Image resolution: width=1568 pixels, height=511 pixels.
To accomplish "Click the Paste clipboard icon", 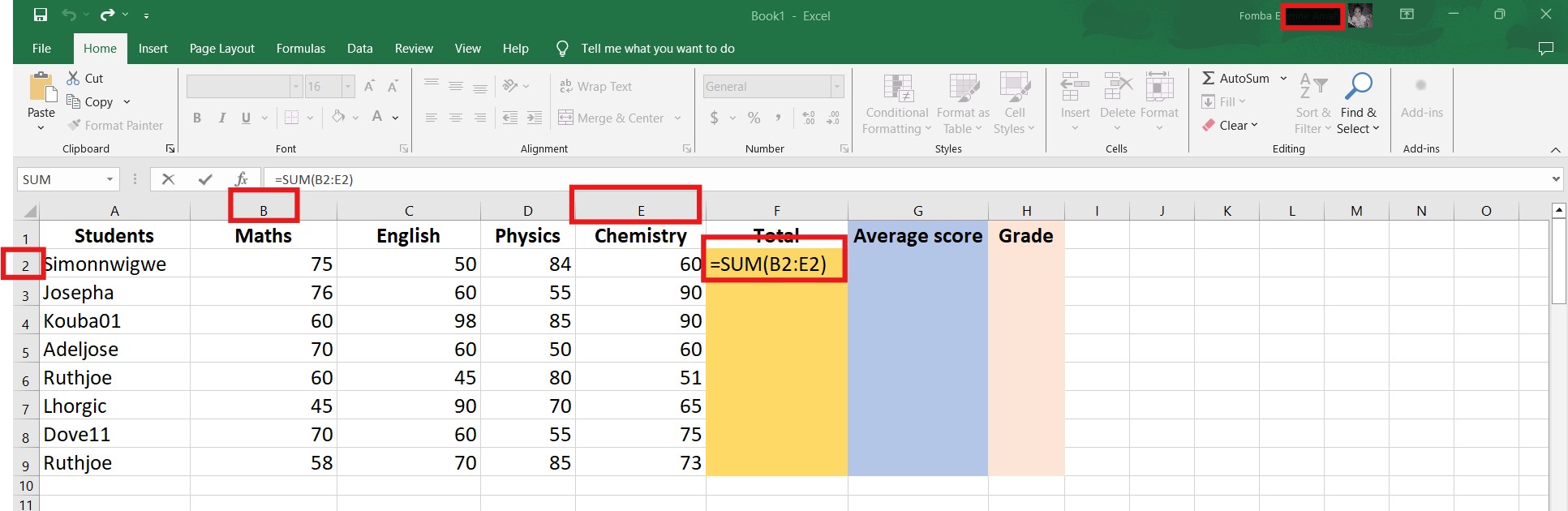I will [41, 88].
